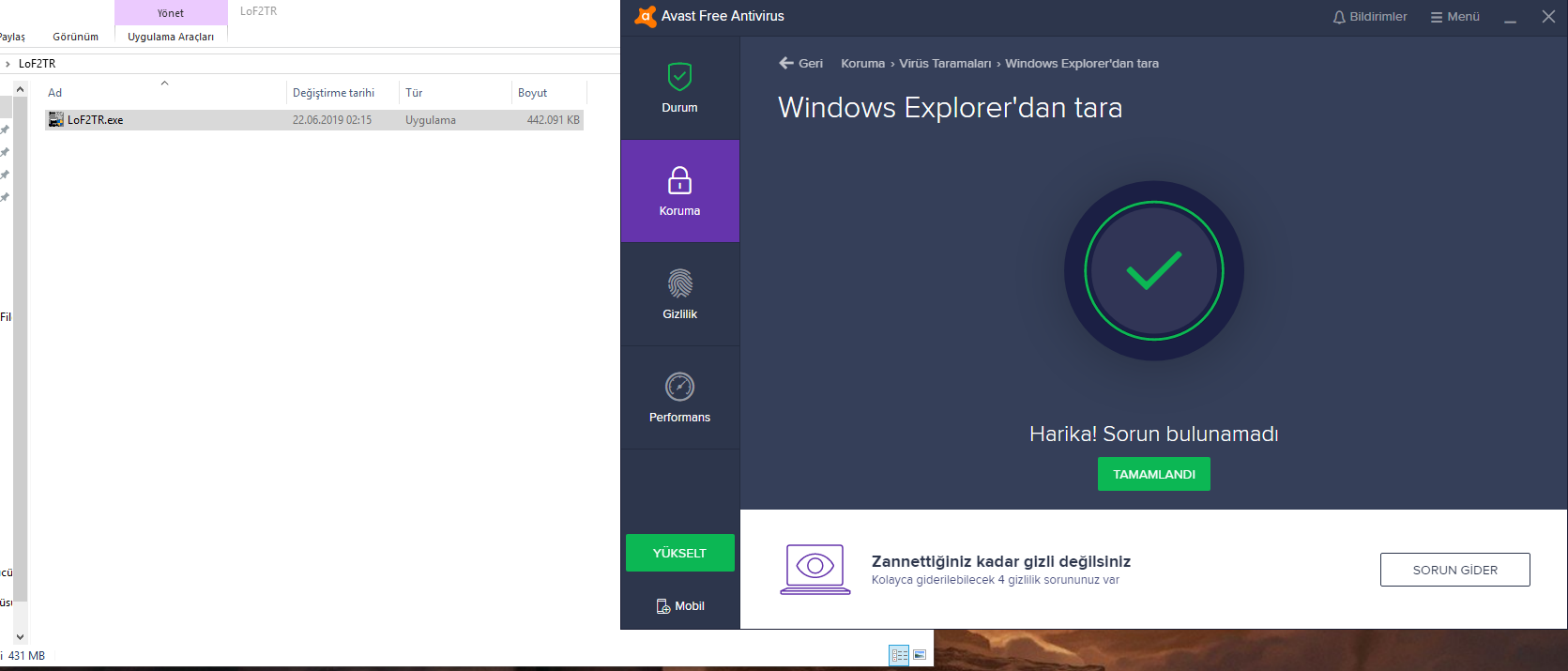Click the SORUN GİDER button
This screenshot has height=671, width=1568.
coord(1454,570)
